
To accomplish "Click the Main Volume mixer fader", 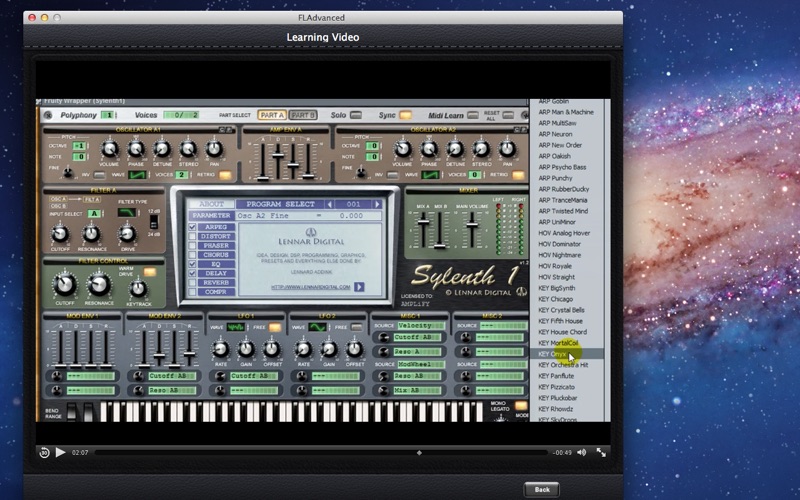I will point(472,224).
